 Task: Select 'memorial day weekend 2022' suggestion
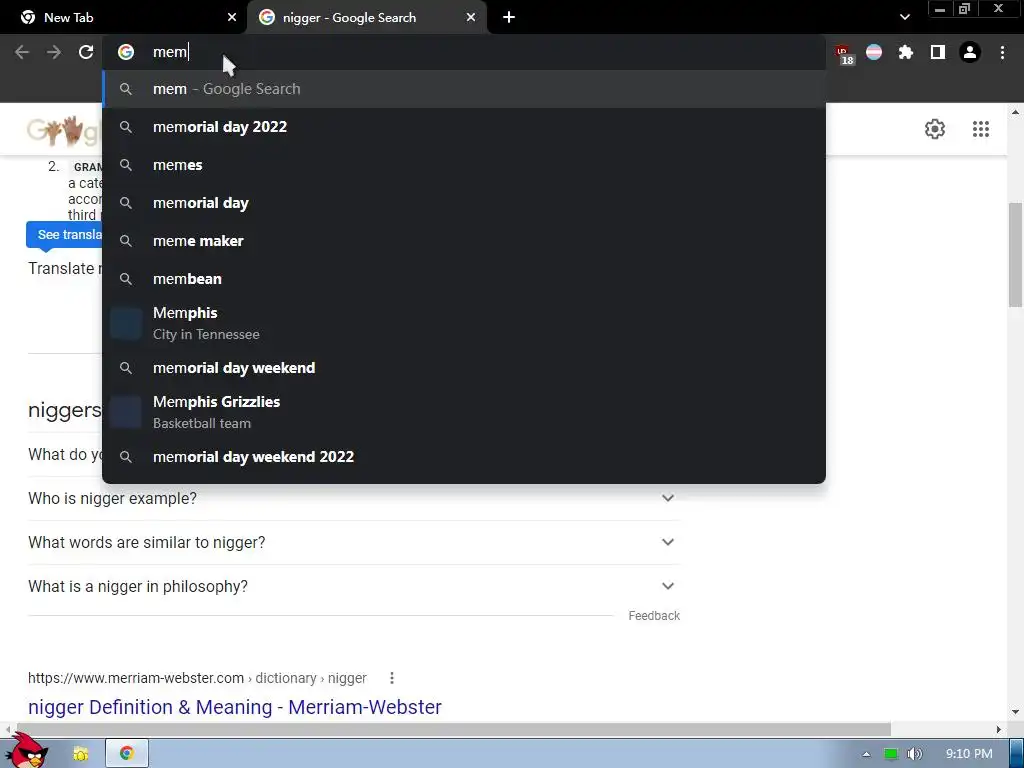(464, 456)
